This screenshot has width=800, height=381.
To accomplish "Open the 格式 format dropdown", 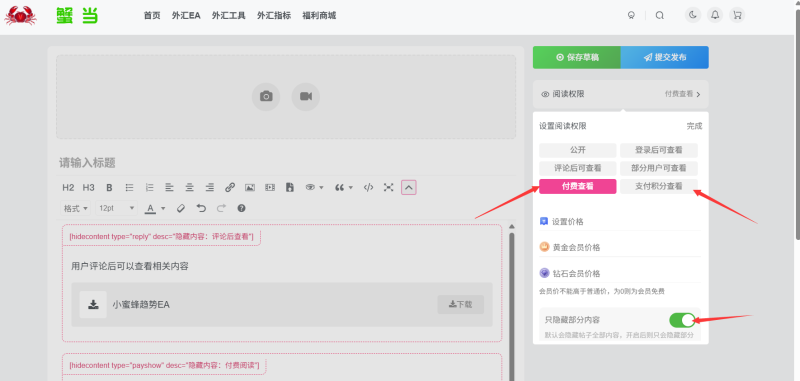I will pyautogui.click(x=76, y=208).
